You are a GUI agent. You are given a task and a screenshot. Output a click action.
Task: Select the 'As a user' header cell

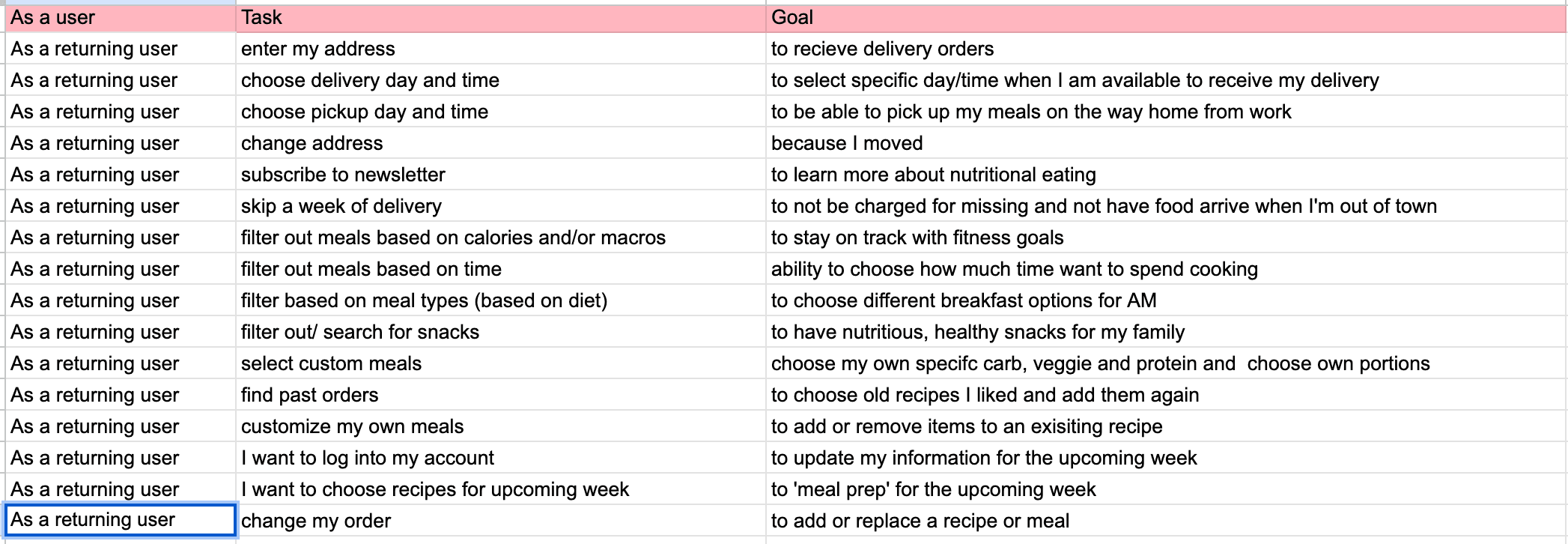[x=120, y=18]
